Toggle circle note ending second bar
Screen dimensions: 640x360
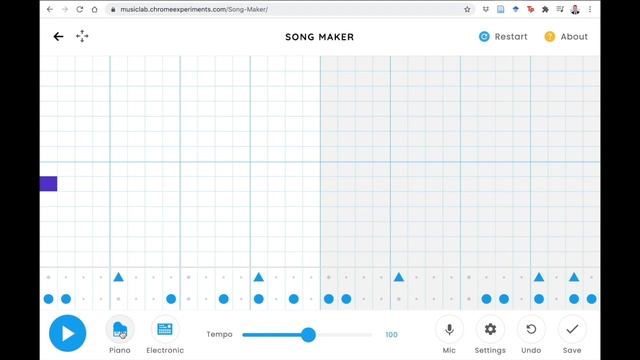tap(171, 299)
